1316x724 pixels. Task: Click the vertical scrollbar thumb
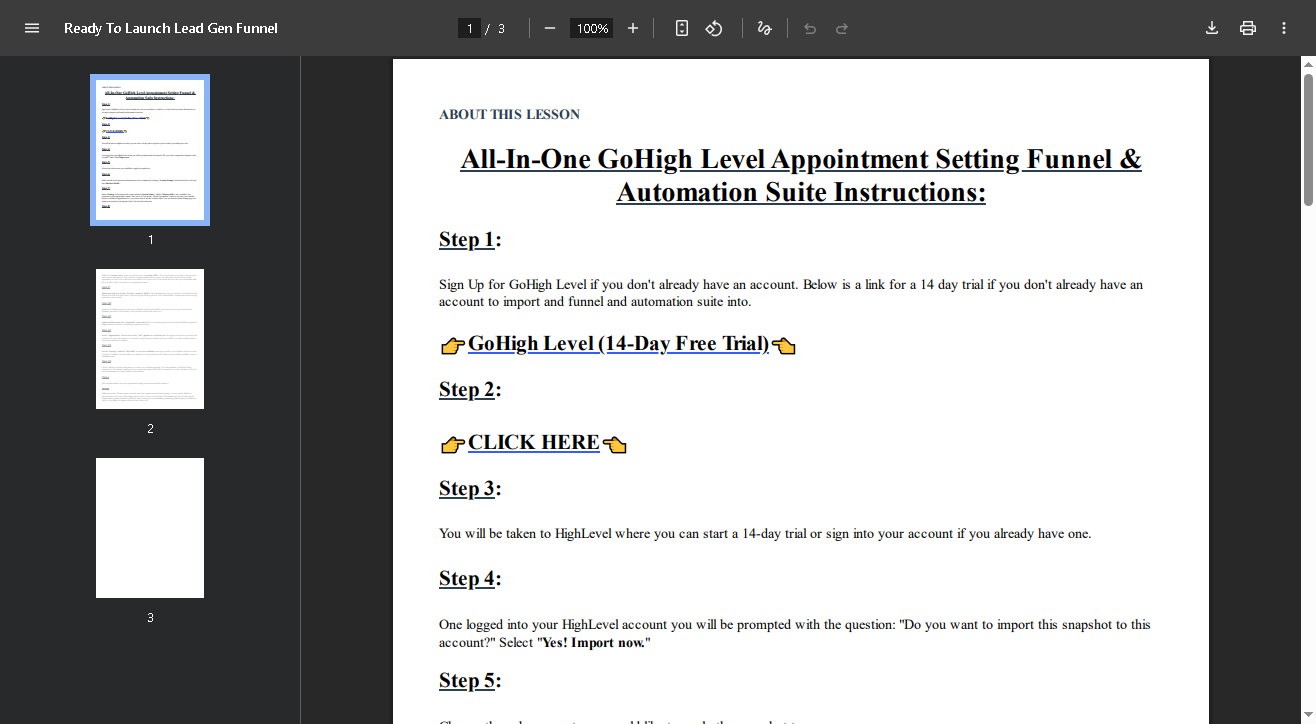(x=1308, y=140)
